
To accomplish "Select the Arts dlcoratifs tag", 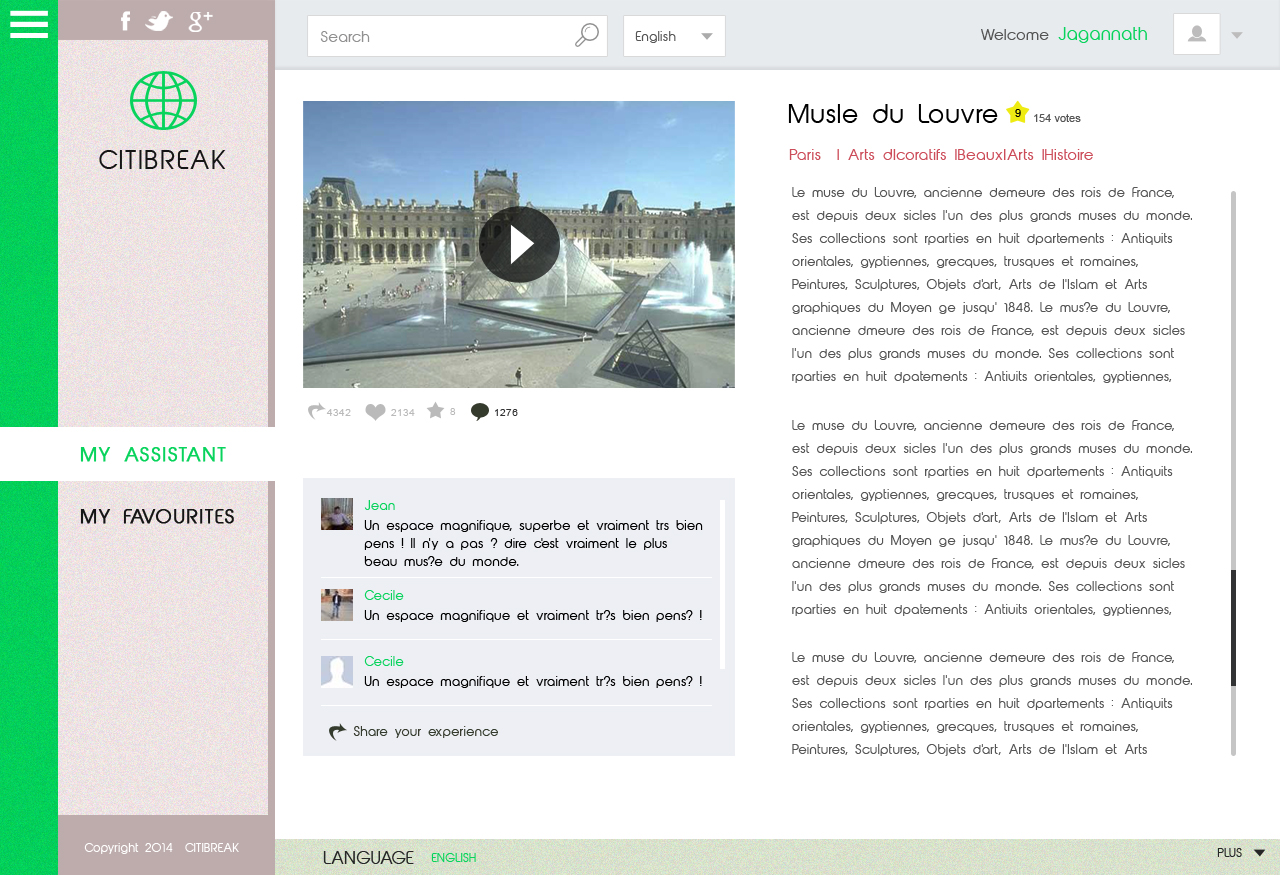I will [897, 154].
